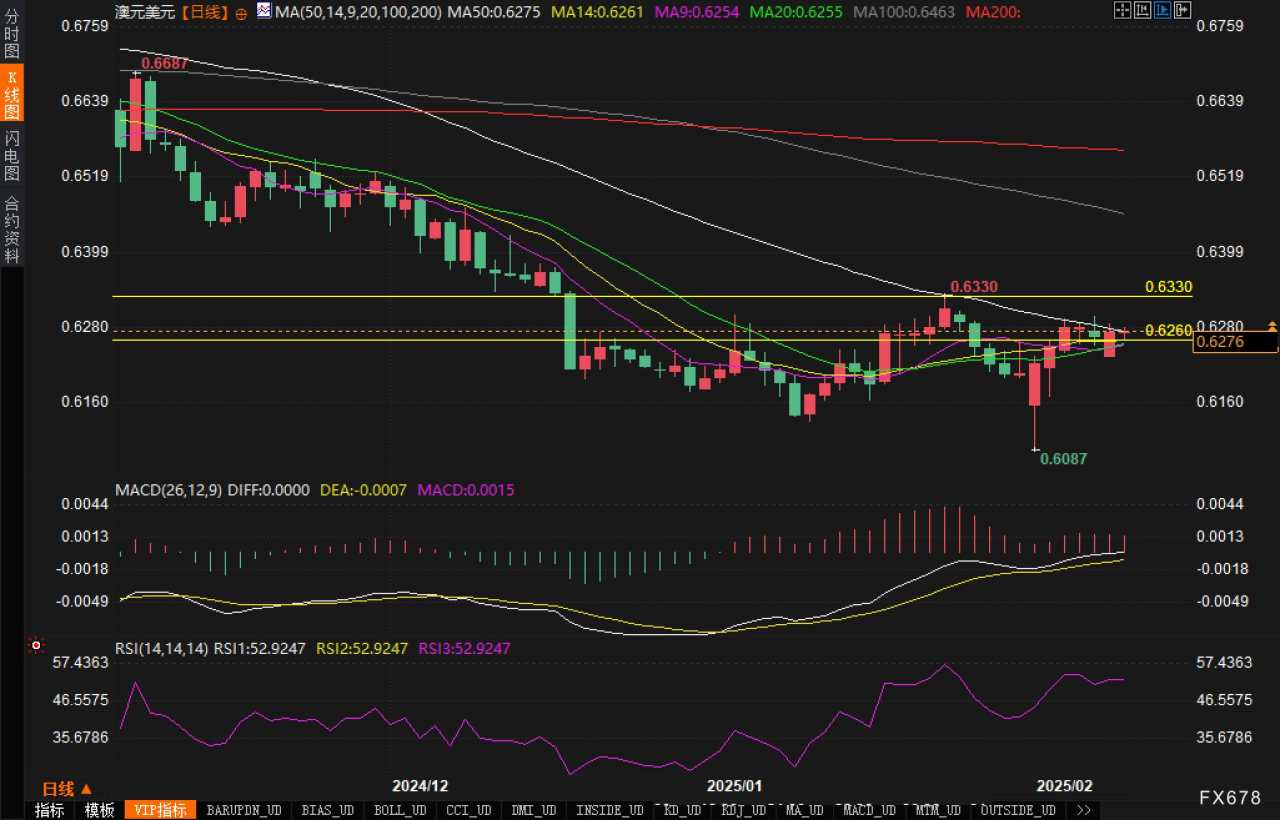The width and height of the screenshot is (1280, 820).
Task: Click the DEA:-0.0007 value
Action: (x=364, y=490)
